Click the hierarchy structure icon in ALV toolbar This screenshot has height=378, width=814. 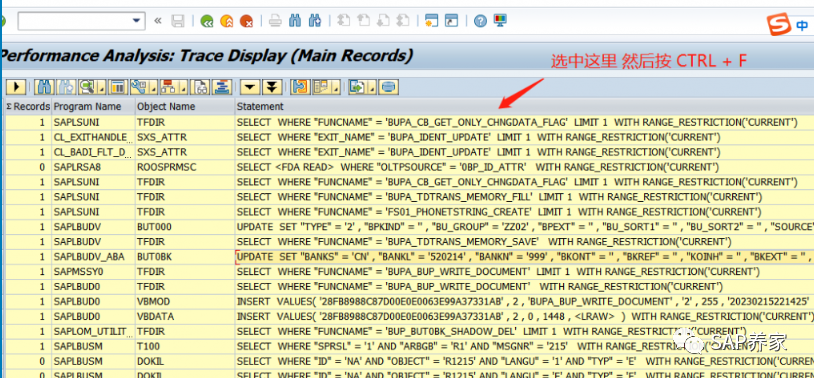pos(169,87)
